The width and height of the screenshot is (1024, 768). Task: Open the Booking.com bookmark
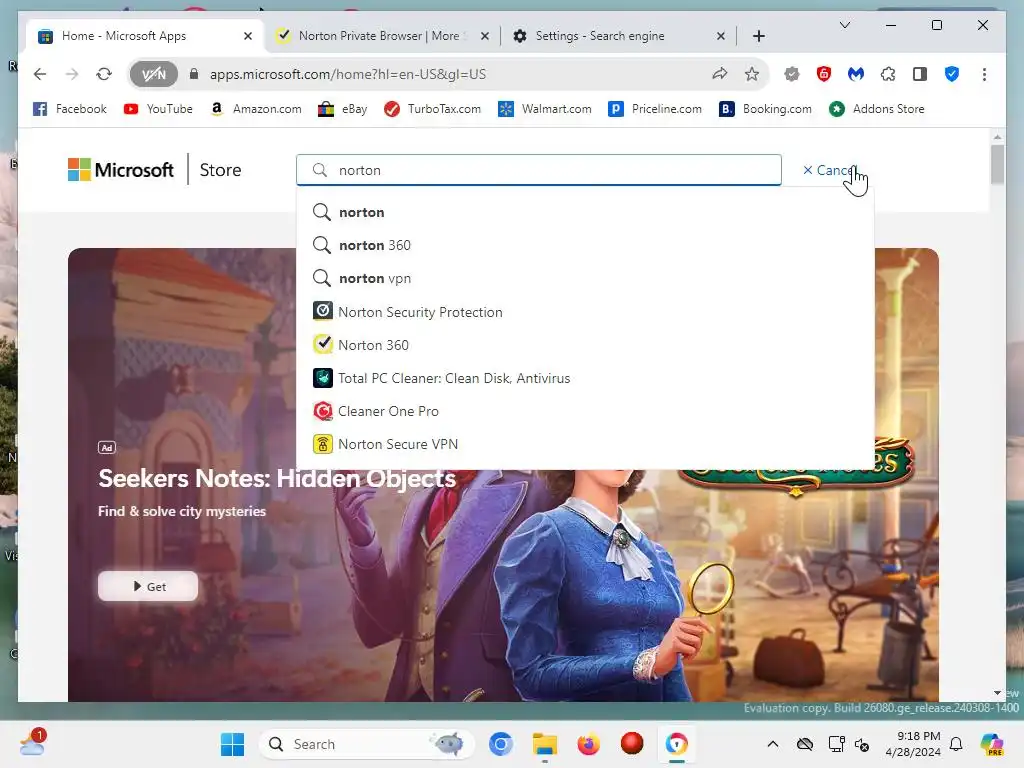point(765,109)
